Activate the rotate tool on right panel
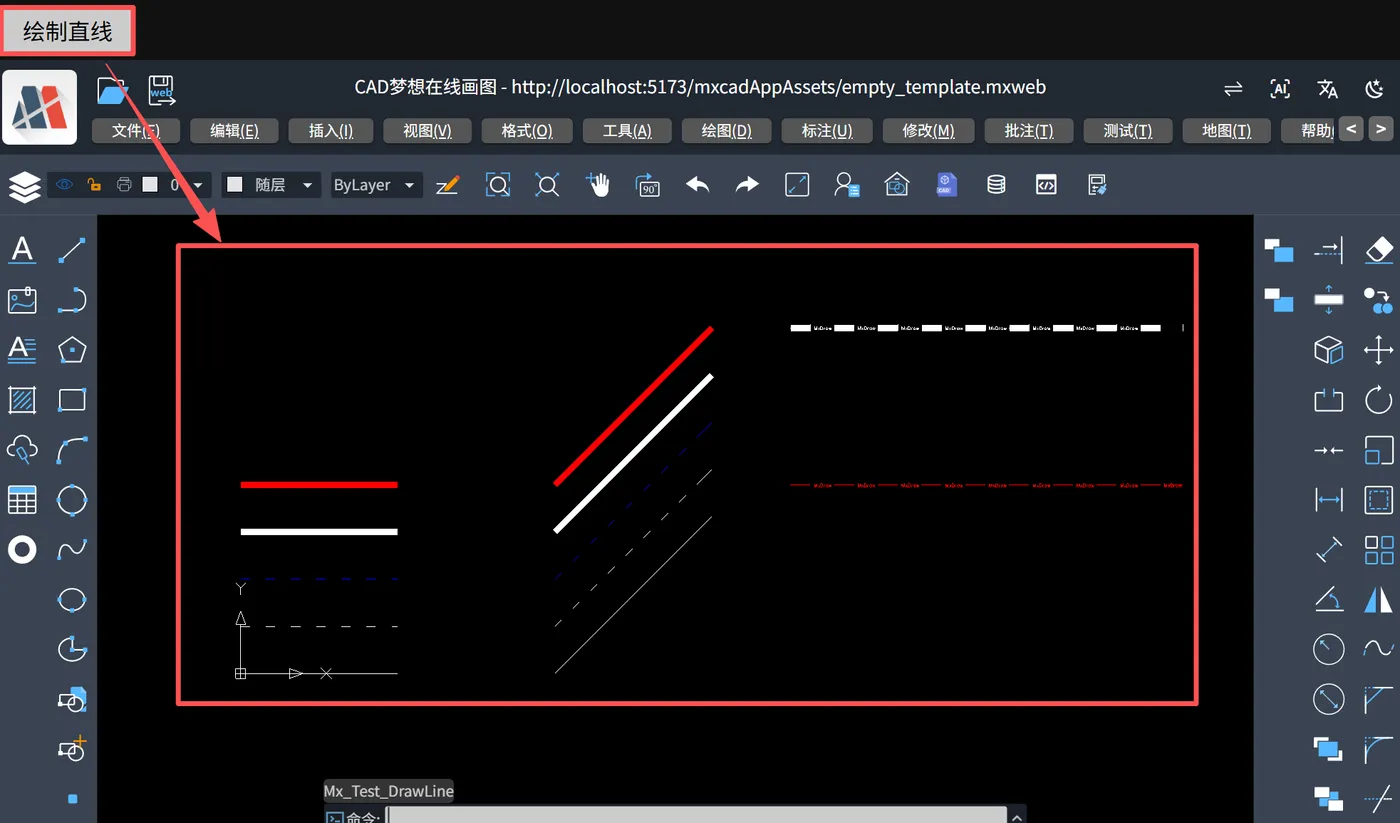This screenshot has width=1400, height=823. click(1379, 400)
